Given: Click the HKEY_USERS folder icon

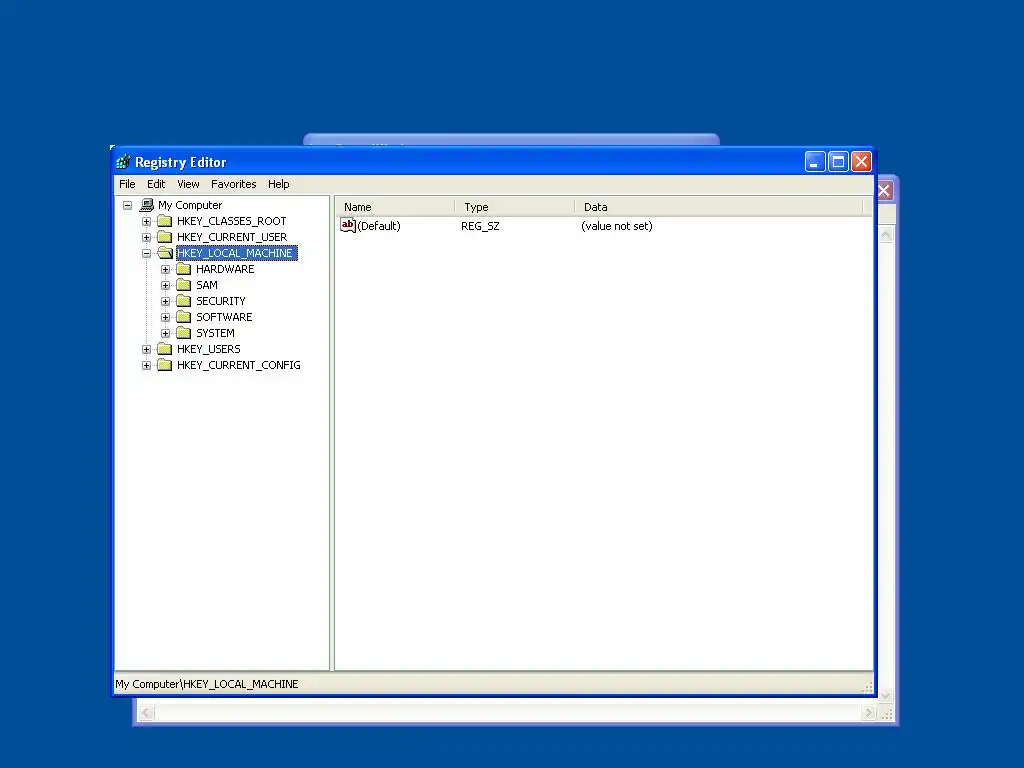Looking at the screenshot, I should 165,349.
